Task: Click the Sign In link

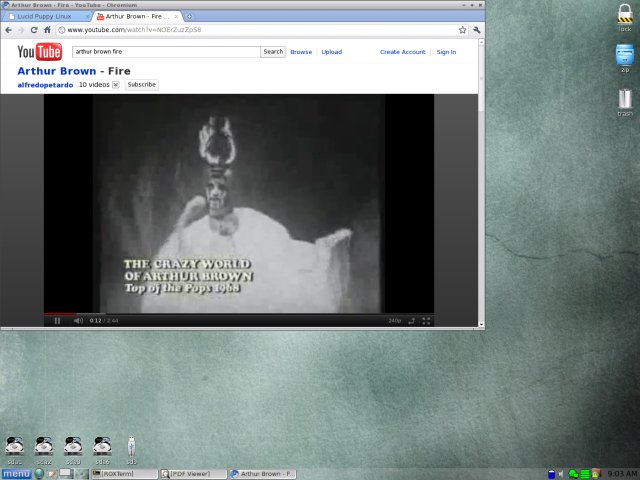Action: 446,52
